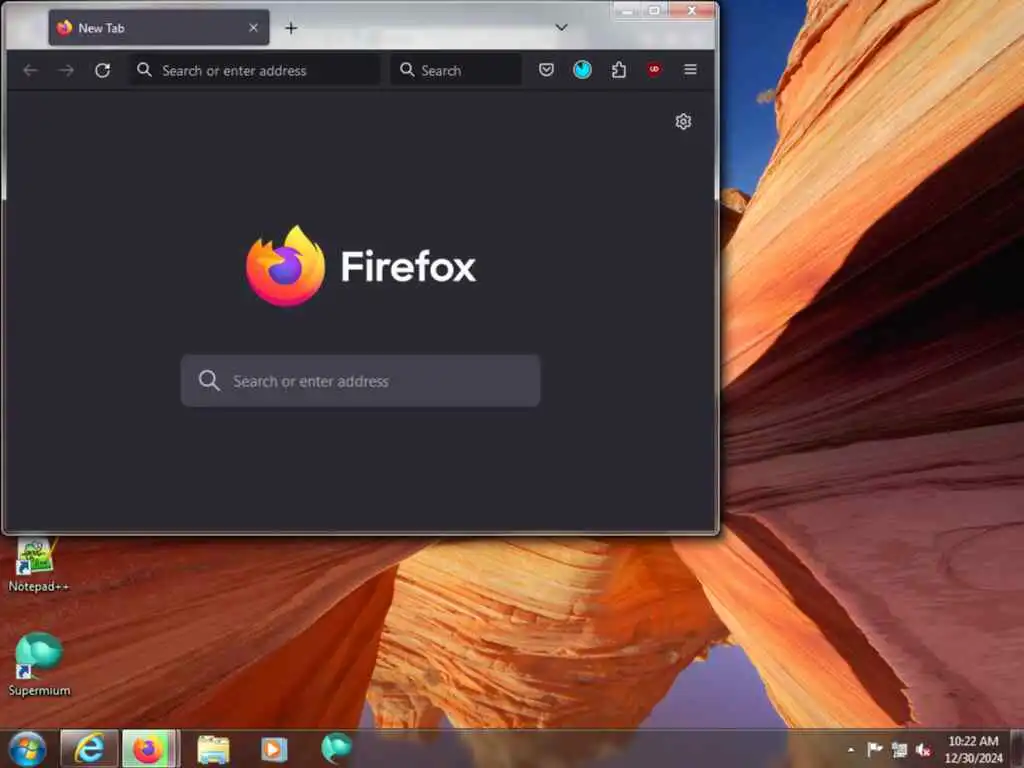1024x768 pixels.
Task: Open the Action Center flag icon
Action: coord(874,750)
